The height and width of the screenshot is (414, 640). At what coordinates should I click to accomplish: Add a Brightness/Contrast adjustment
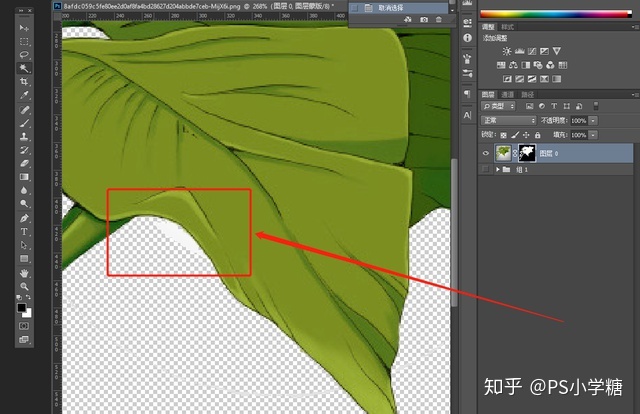point(507,51)
